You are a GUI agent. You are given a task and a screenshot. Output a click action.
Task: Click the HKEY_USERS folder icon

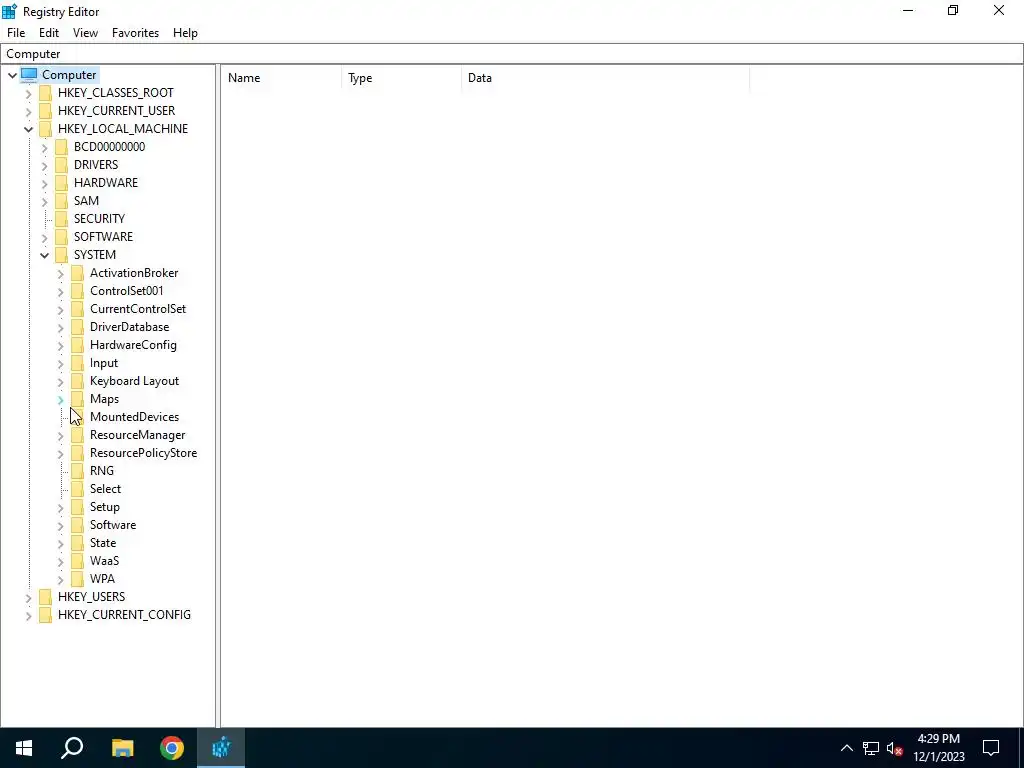pos(45,597)
